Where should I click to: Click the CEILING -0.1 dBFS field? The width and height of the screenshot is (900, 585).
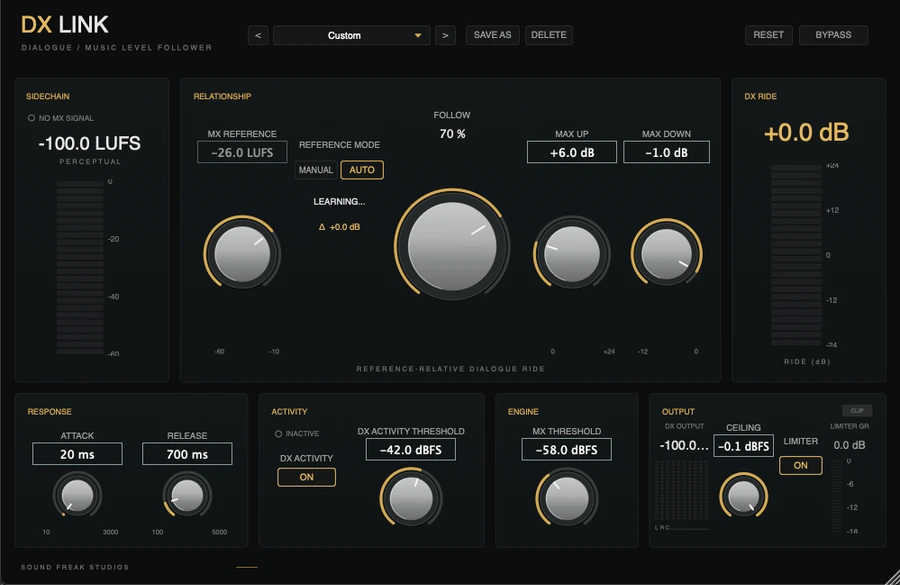pos(743,446)
